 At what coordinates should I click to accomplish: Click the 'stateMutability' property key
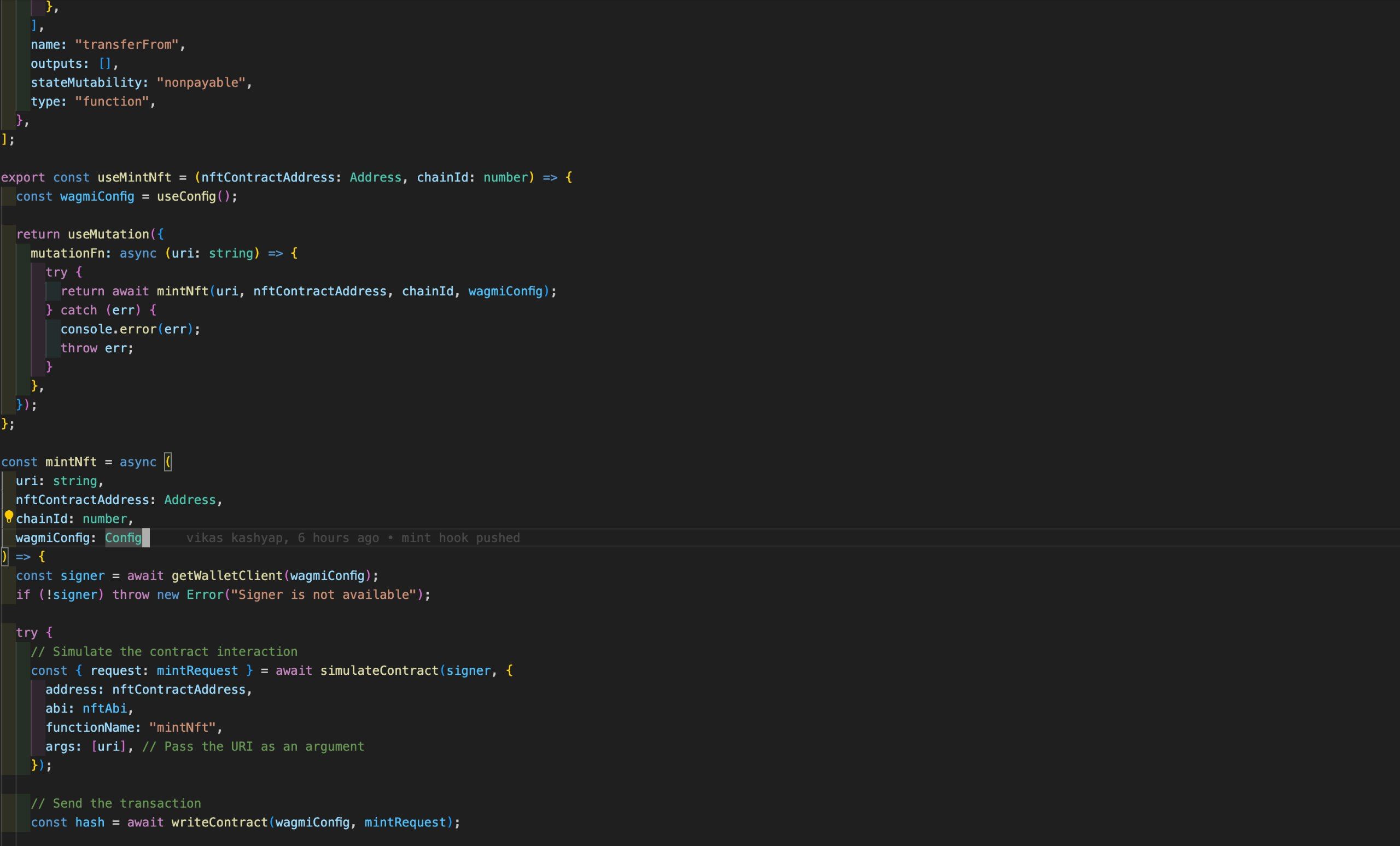point(86,83)
